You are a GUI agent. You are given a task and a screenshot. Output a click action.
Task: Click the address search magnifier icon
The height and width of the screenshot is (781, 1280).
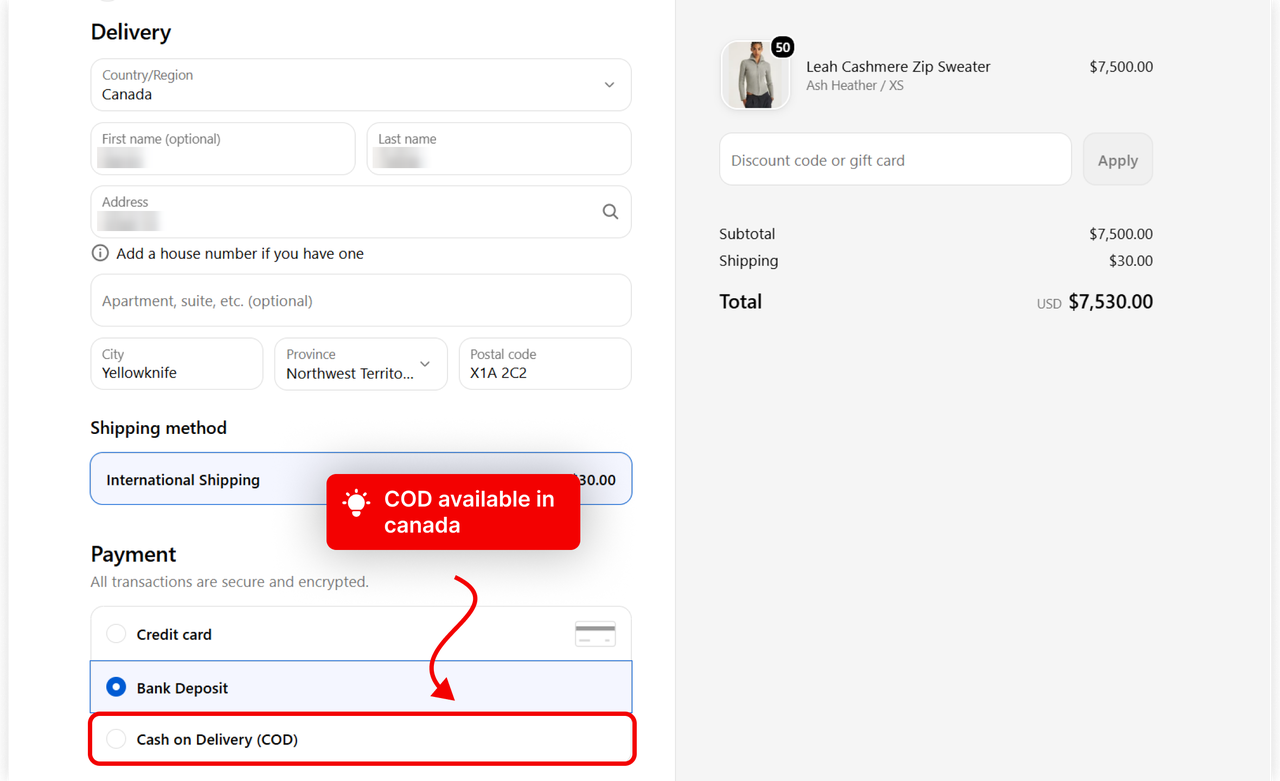[x=610, y=212]
